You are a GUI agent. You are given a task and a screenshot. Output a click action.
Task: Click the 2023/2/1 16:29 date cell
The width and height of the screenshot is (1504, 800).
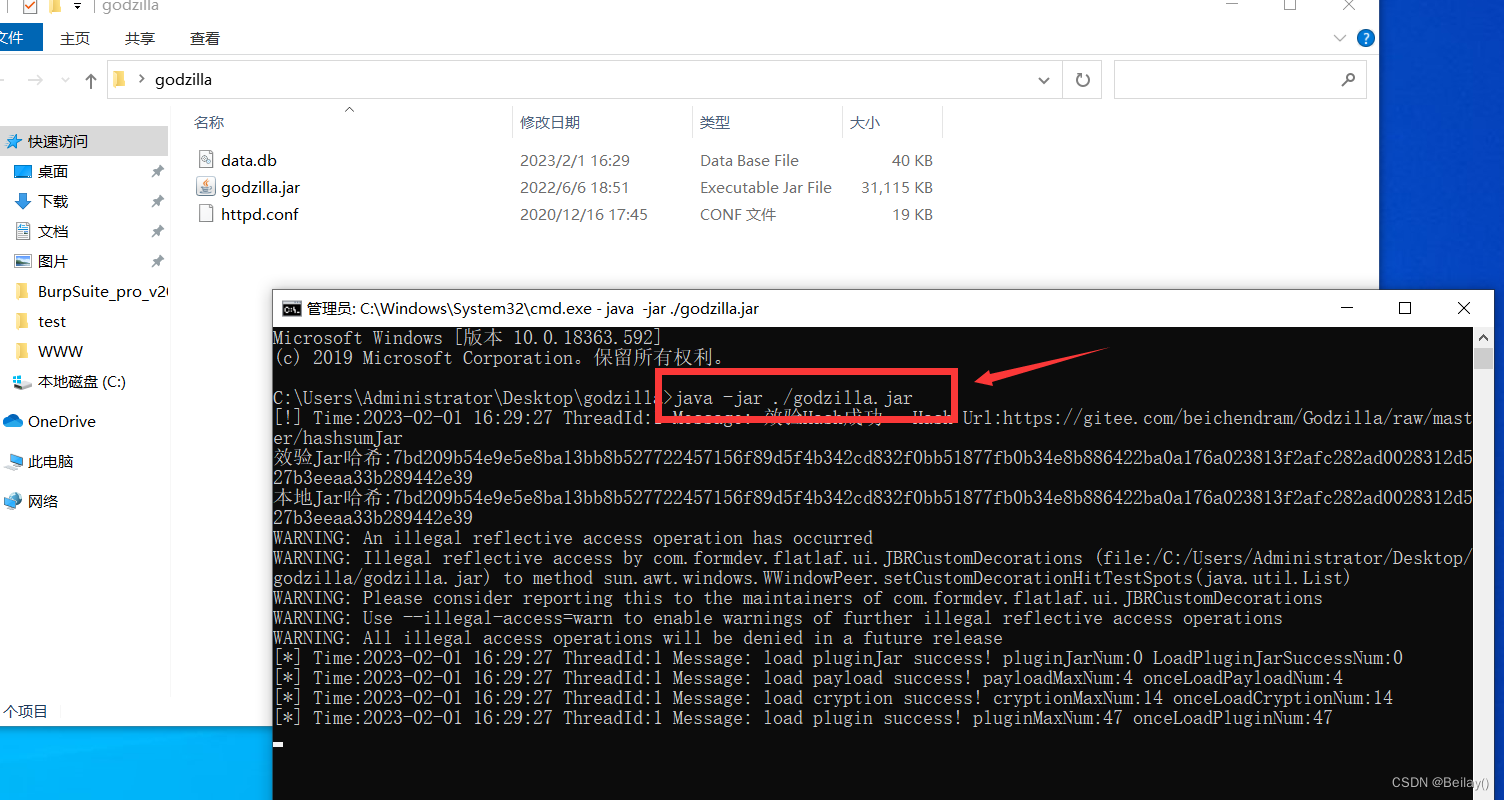click(x=574, y=160)
